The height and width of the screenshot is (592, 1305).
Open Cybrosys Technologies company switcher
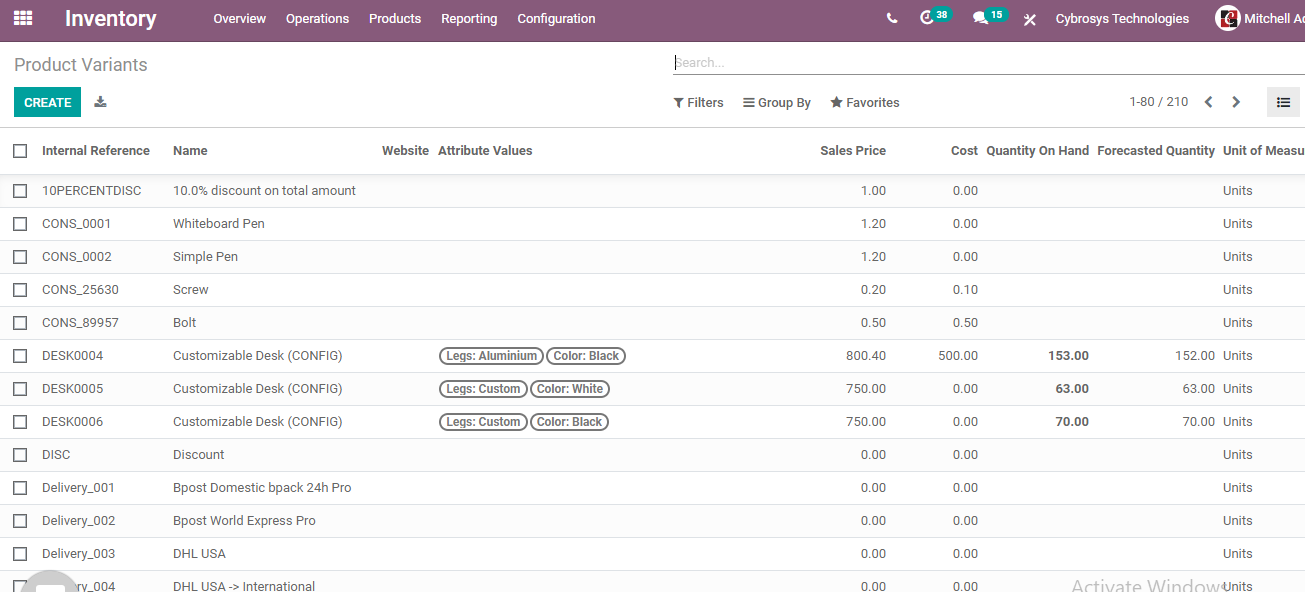coord(1122,19)
